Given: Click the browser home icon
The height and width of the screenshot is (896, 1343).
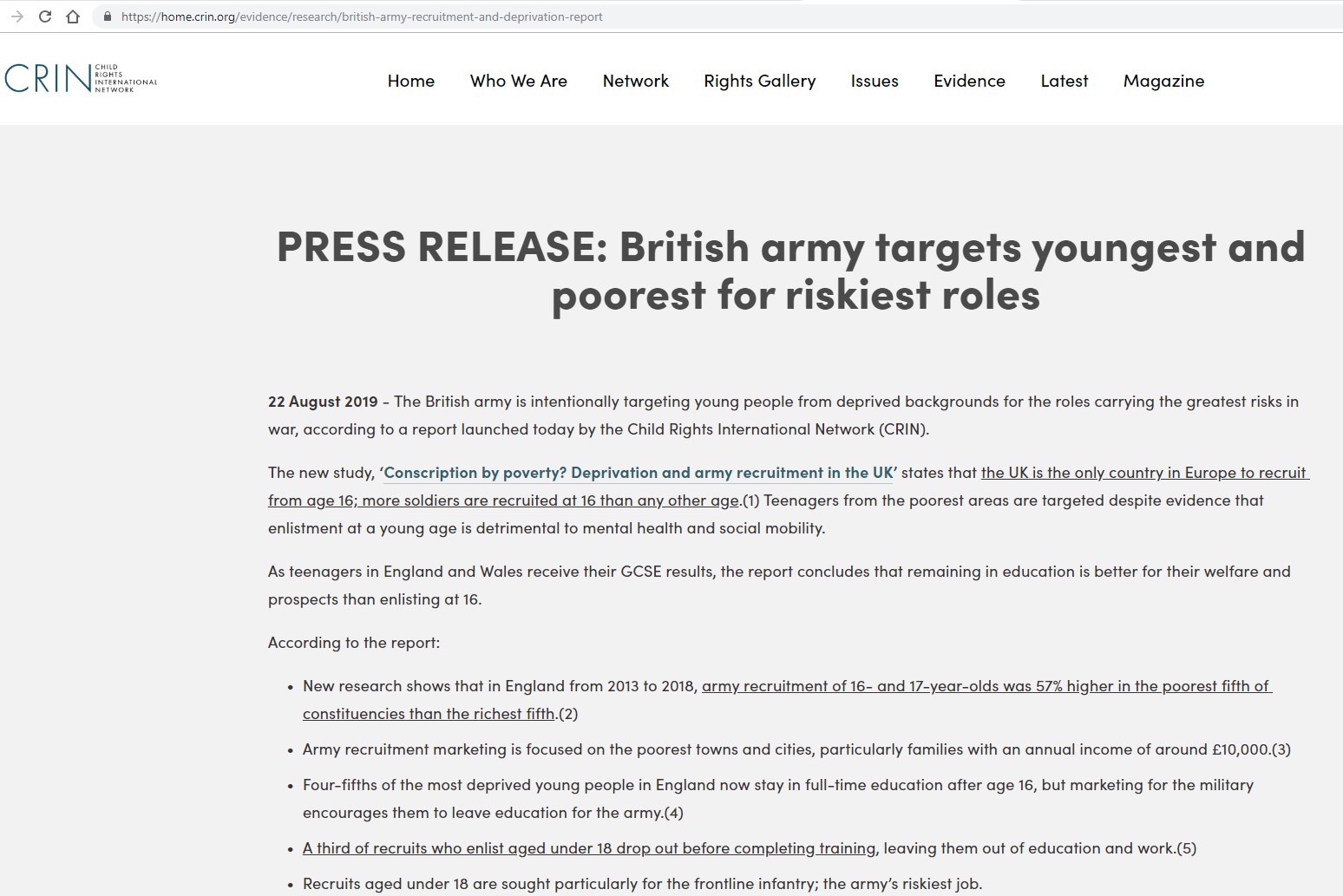Looking at the screenshot, I should coord(73,16).
